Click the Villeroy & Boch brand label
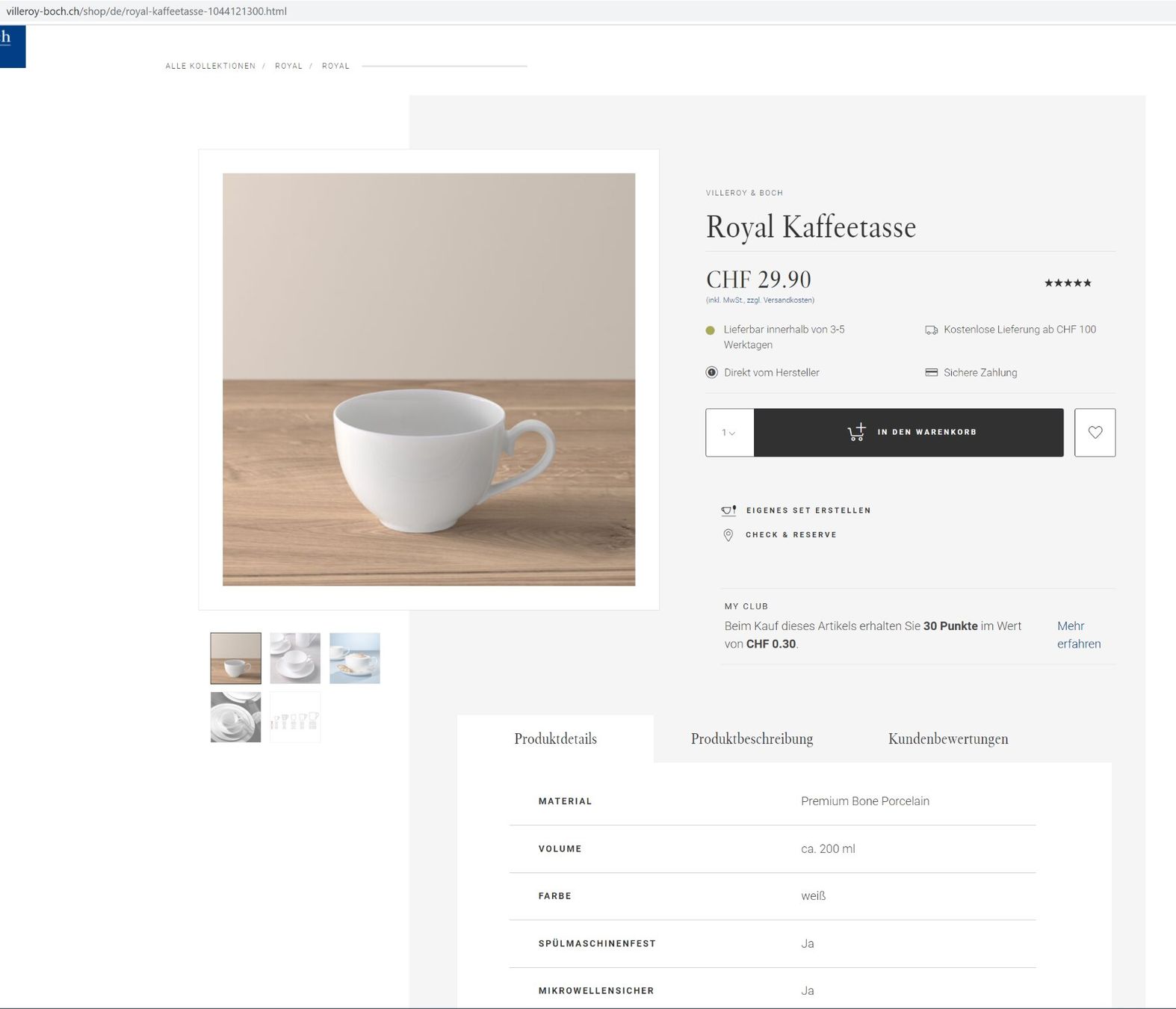This screenshot has height=1009, width=1176. pyautogui.click(x=744, y=193)
